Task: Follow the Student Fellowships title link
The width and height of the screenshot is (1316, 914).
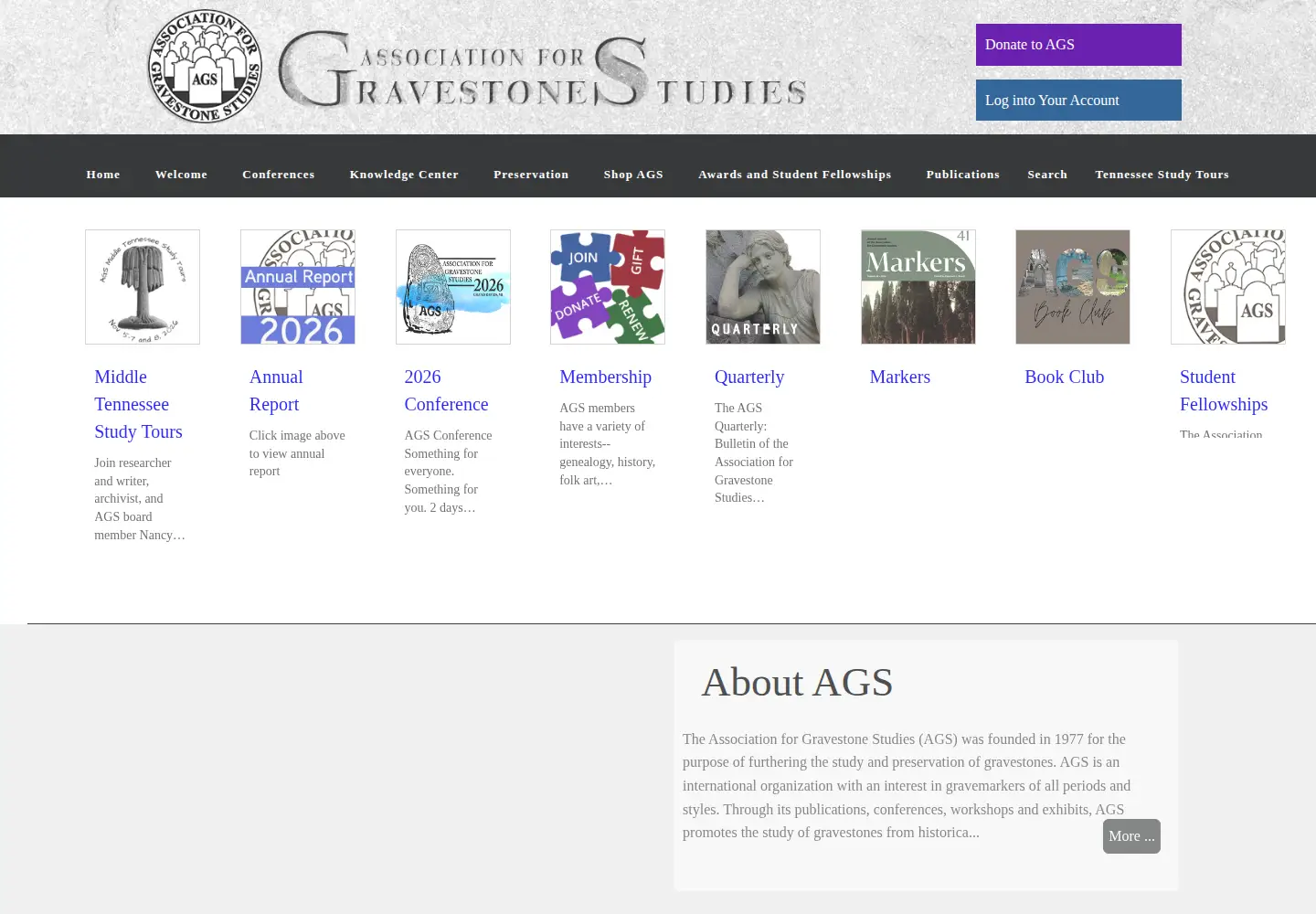Action: (1224, 390)
